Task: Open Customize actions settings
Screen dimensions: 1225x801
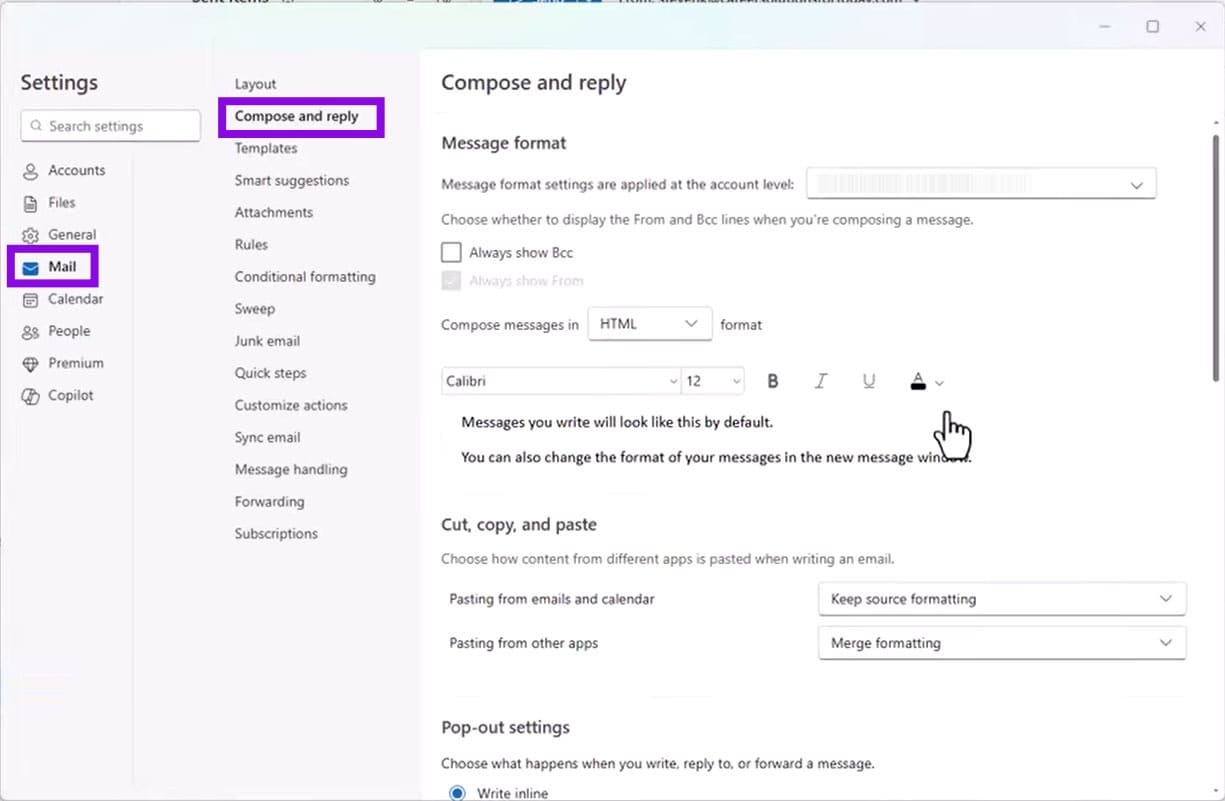Action: (x=291, y=405)
